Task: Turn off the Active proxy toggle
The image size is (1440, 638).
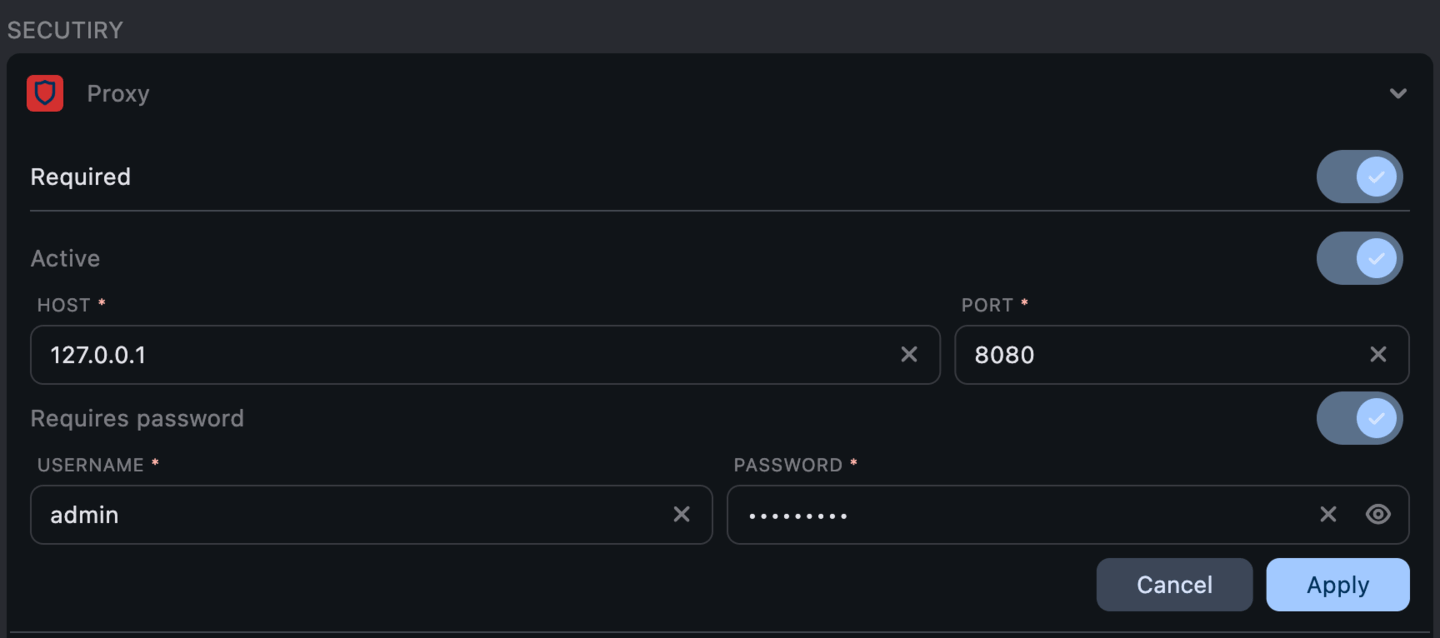Action: pos(1360,258)
